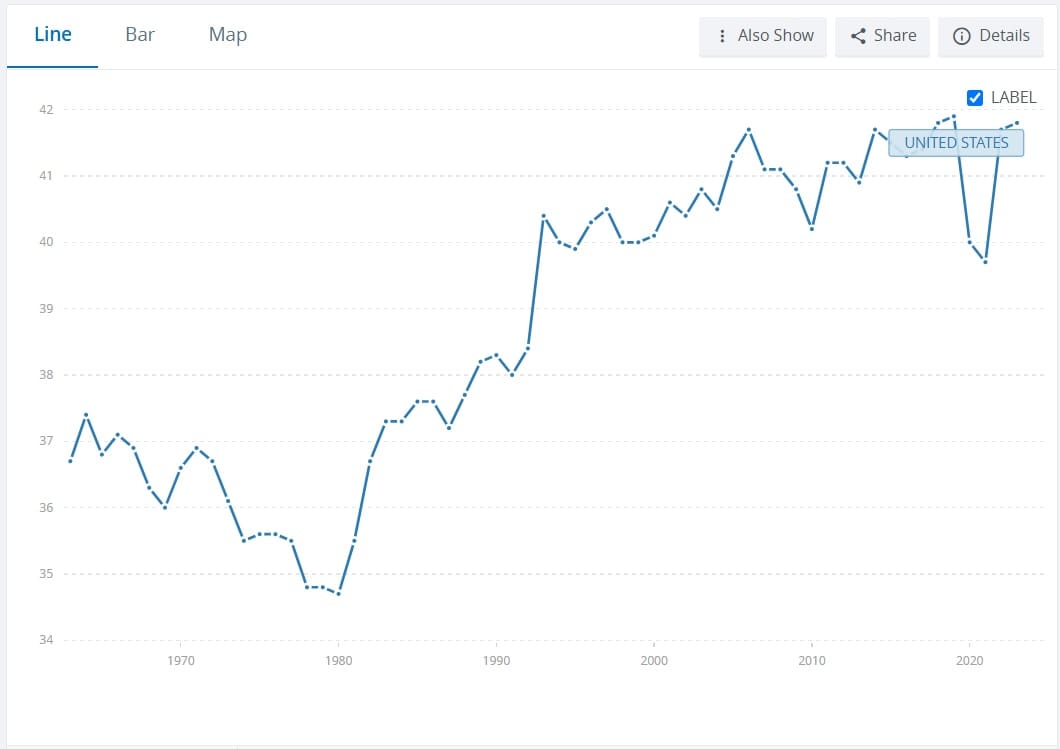The image size is (1060, 749).
Task: Click the 2000 x-axis year label
Action: coord(654,661)
